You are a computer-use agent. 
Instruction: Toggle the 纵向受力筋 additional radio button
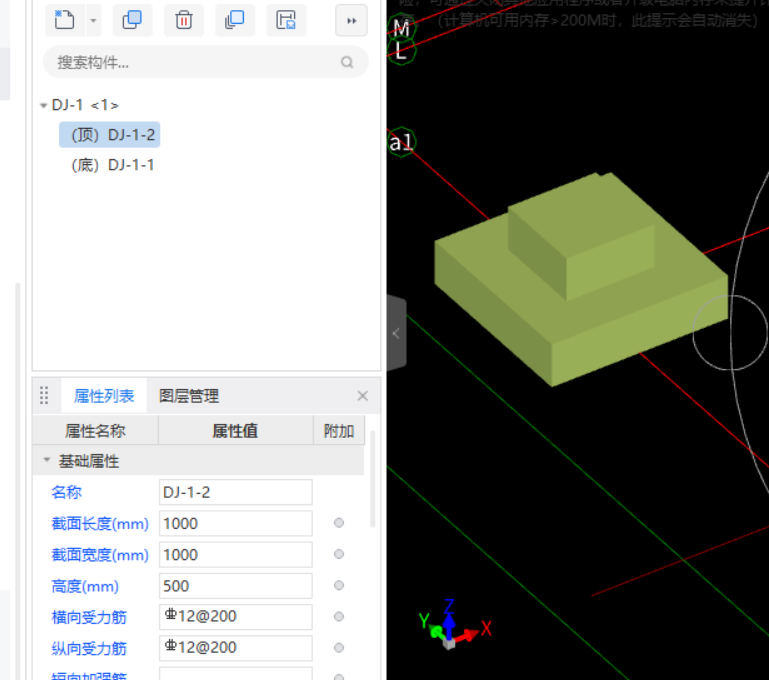coord(339,648)
